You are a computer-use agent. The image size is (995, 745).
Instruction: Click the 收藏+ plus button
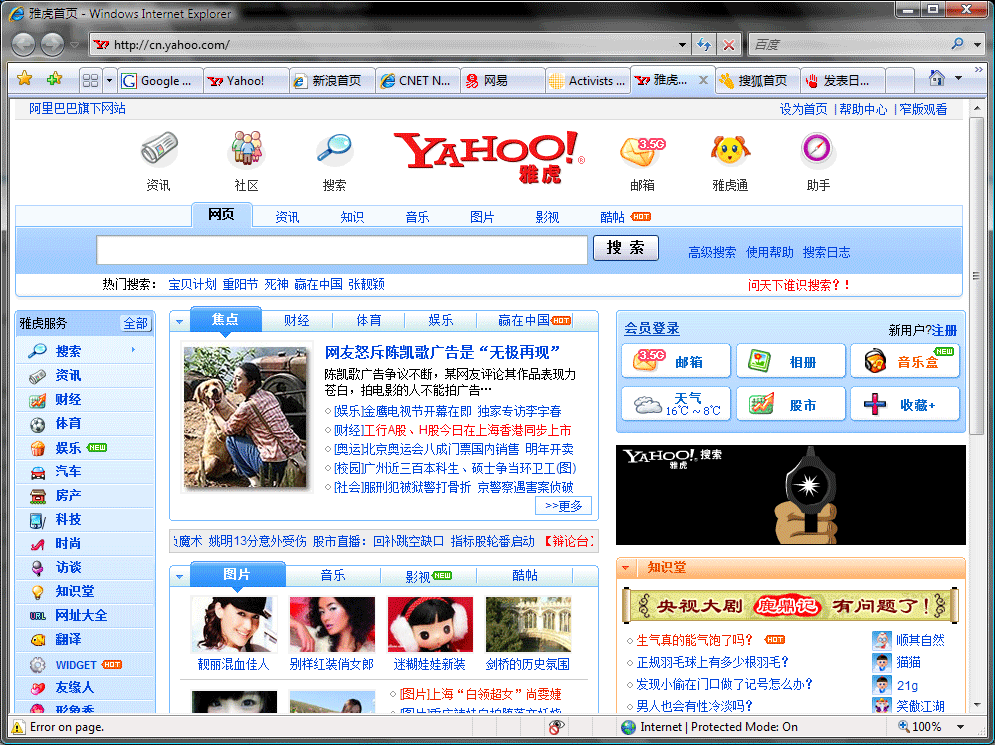click(905, 404)
